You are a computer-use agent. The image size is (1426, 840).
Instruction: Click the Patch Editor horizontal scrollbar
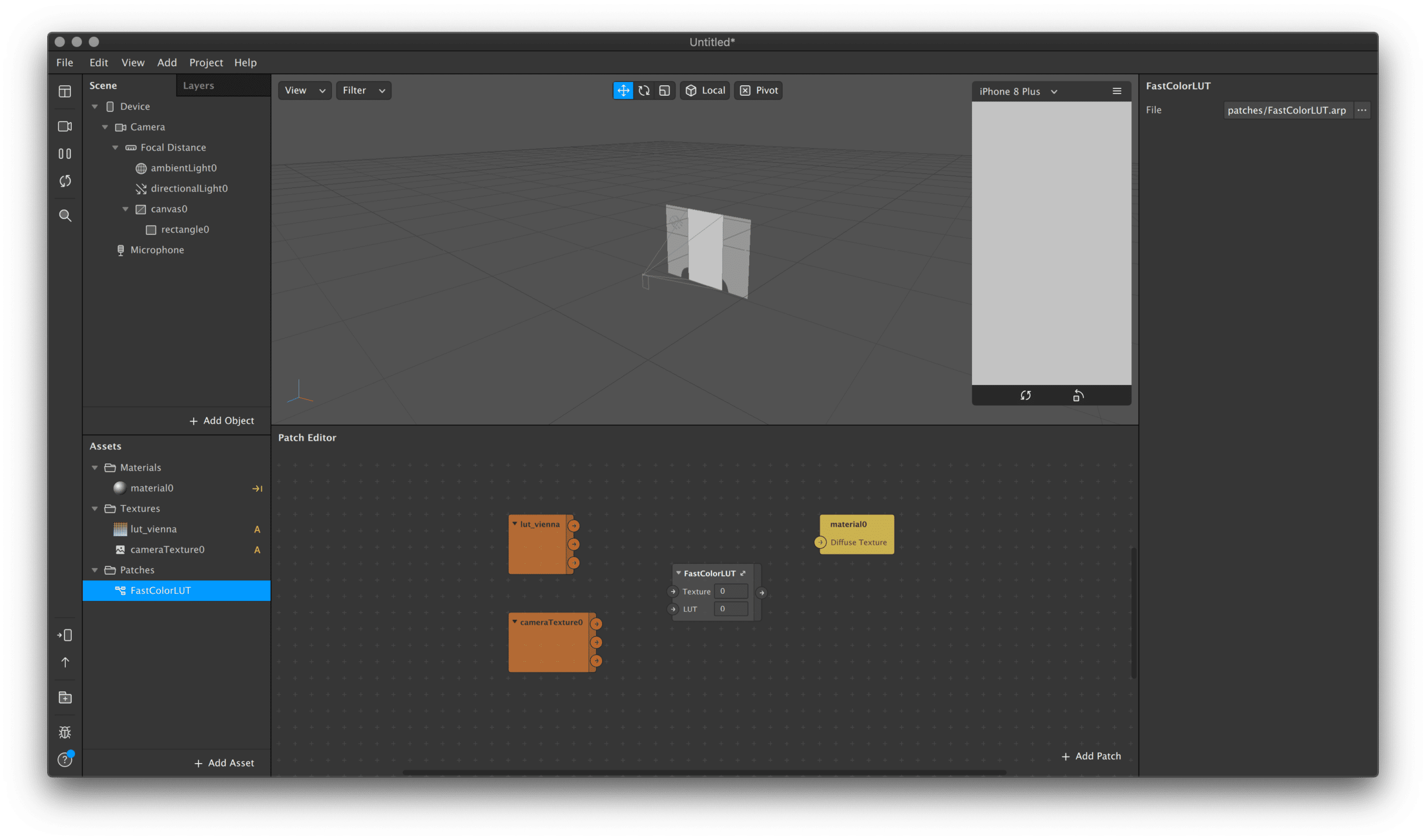704,772
